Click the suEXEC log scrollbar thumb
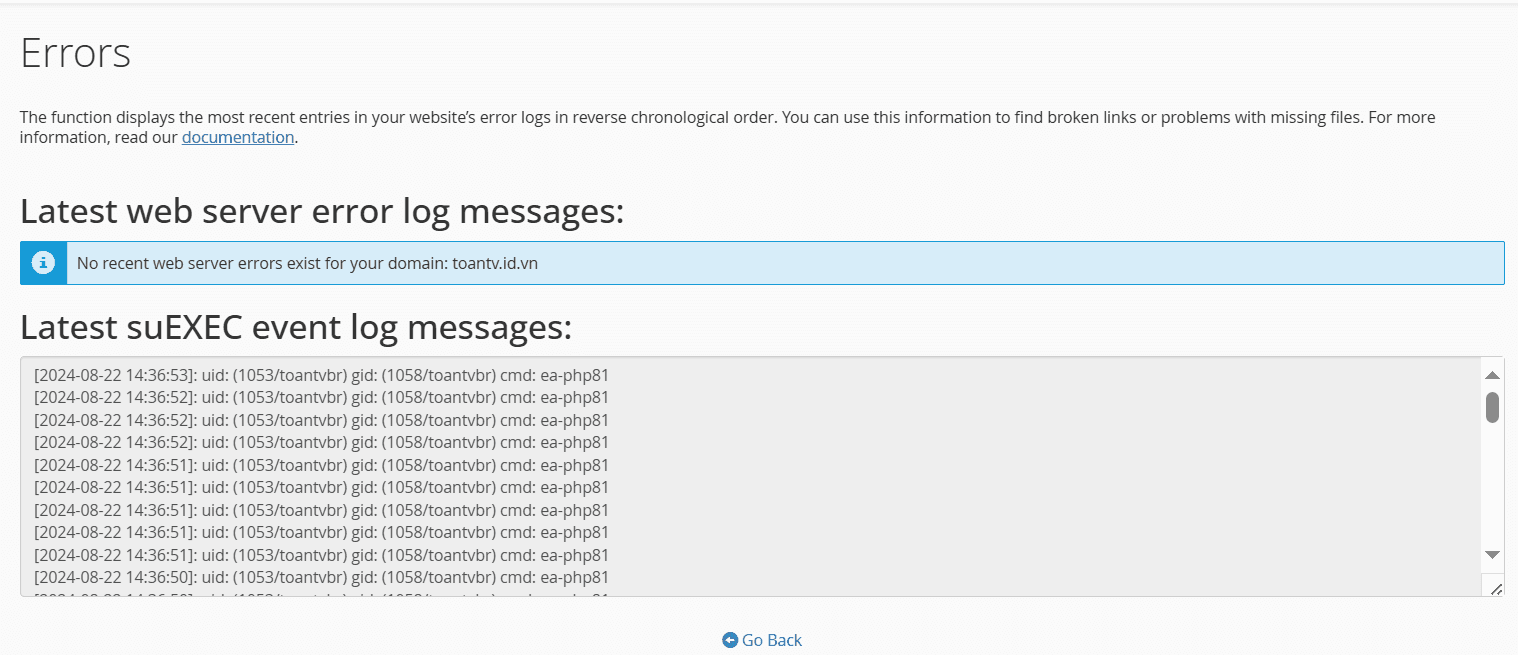1518x655 pixels. [1492, 407]
